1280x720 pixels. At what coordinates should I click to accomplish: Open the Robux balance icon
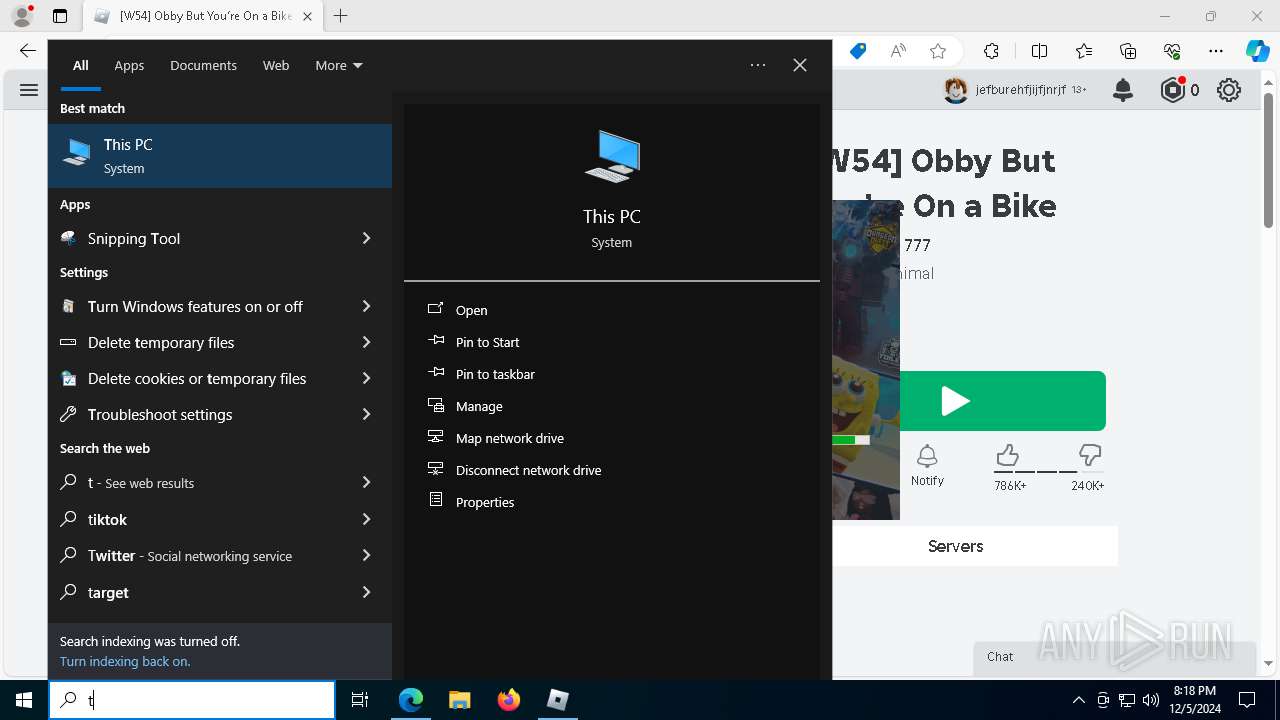[1173, 90]
